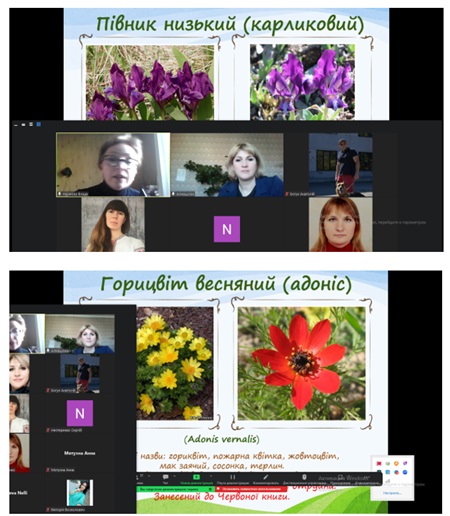Click the purple N avatar in top window
This screenshot has height=516, width=450.
click(227, 229)
